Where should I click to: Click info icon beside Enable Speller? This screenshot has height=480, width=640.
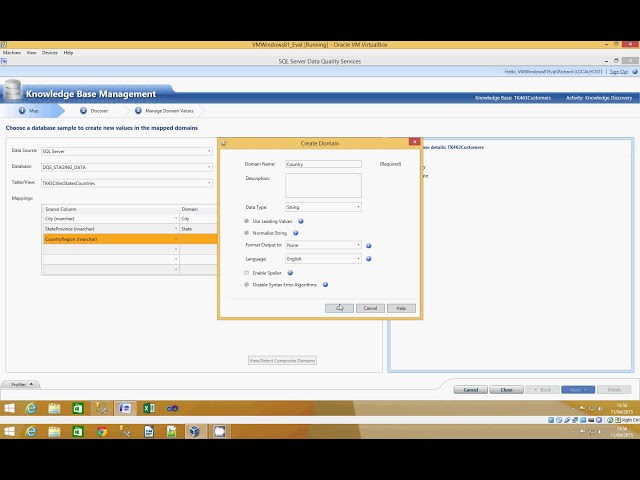tap(290, 273)
